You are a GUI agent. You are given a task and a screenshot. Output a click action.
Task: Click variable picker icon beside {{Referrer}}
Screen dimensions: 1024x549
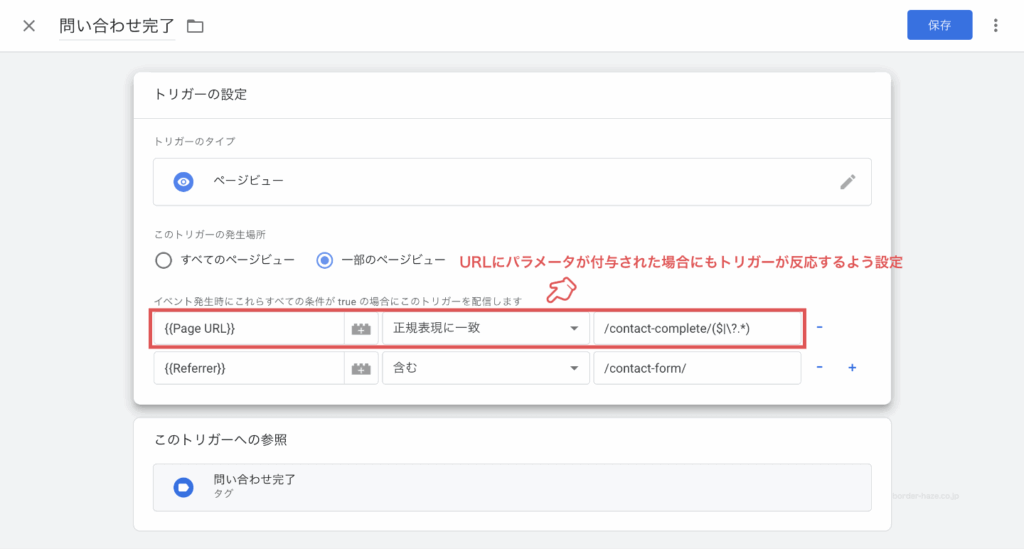pyautogui.click(x=360, y=368)
